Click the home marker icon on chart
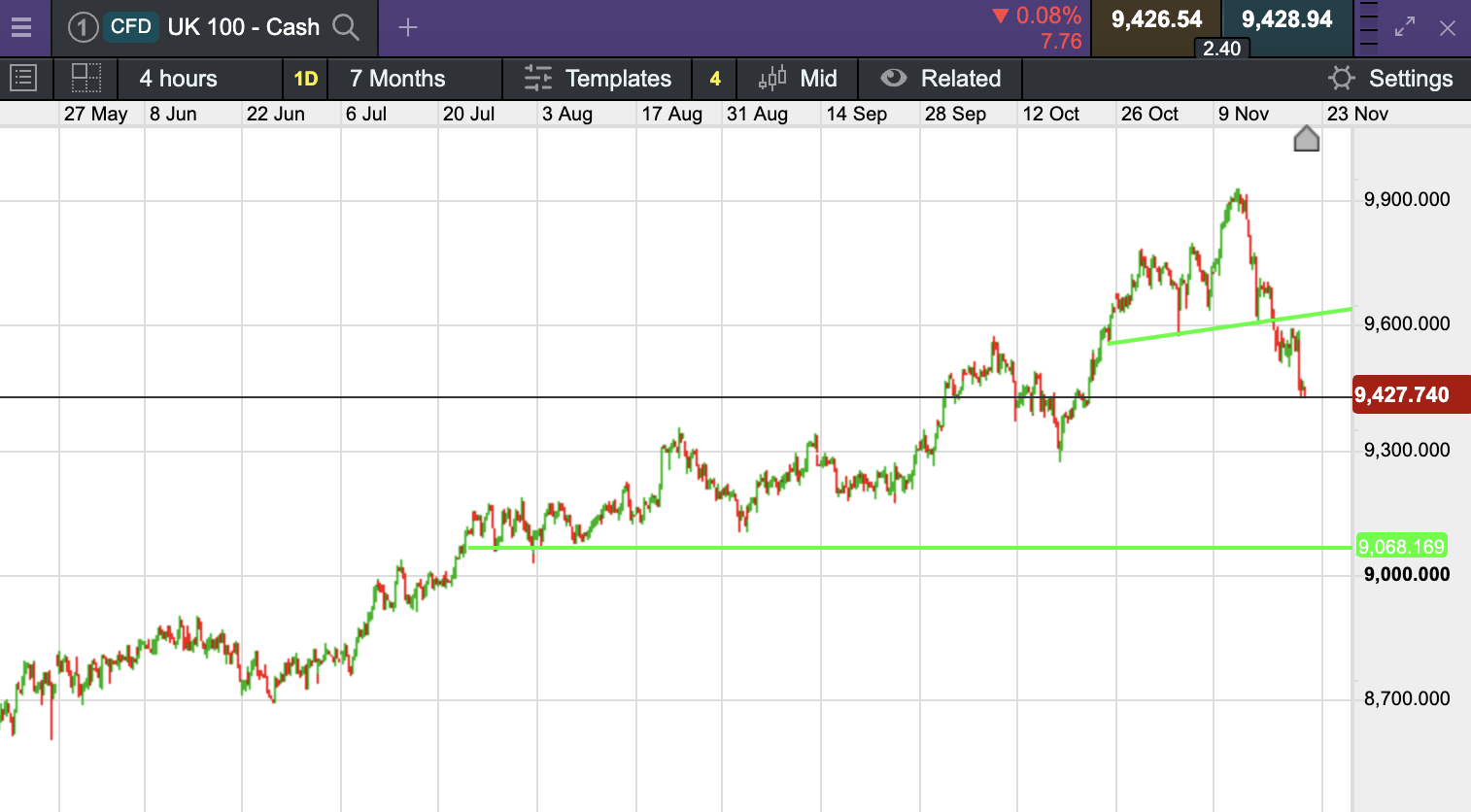 1307,140
